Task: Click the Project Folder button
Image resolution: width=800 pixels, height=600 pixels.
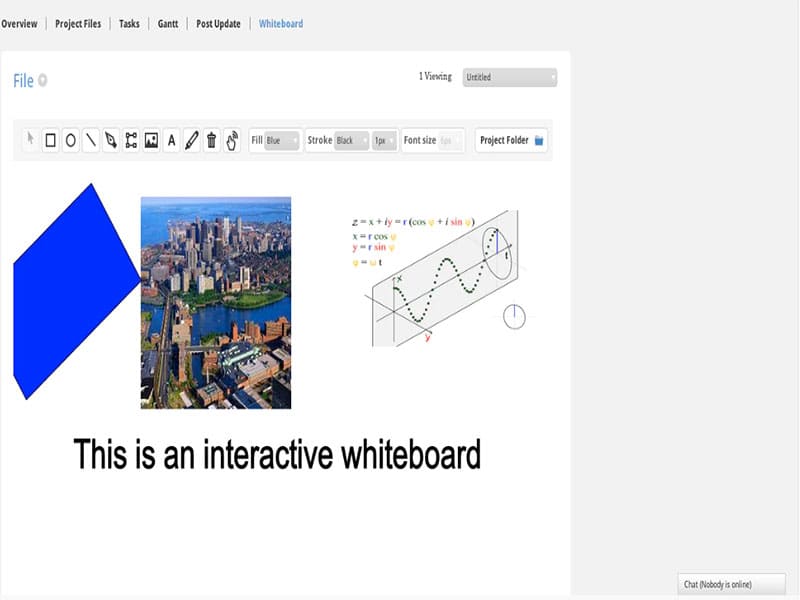Action: (511, 140)
